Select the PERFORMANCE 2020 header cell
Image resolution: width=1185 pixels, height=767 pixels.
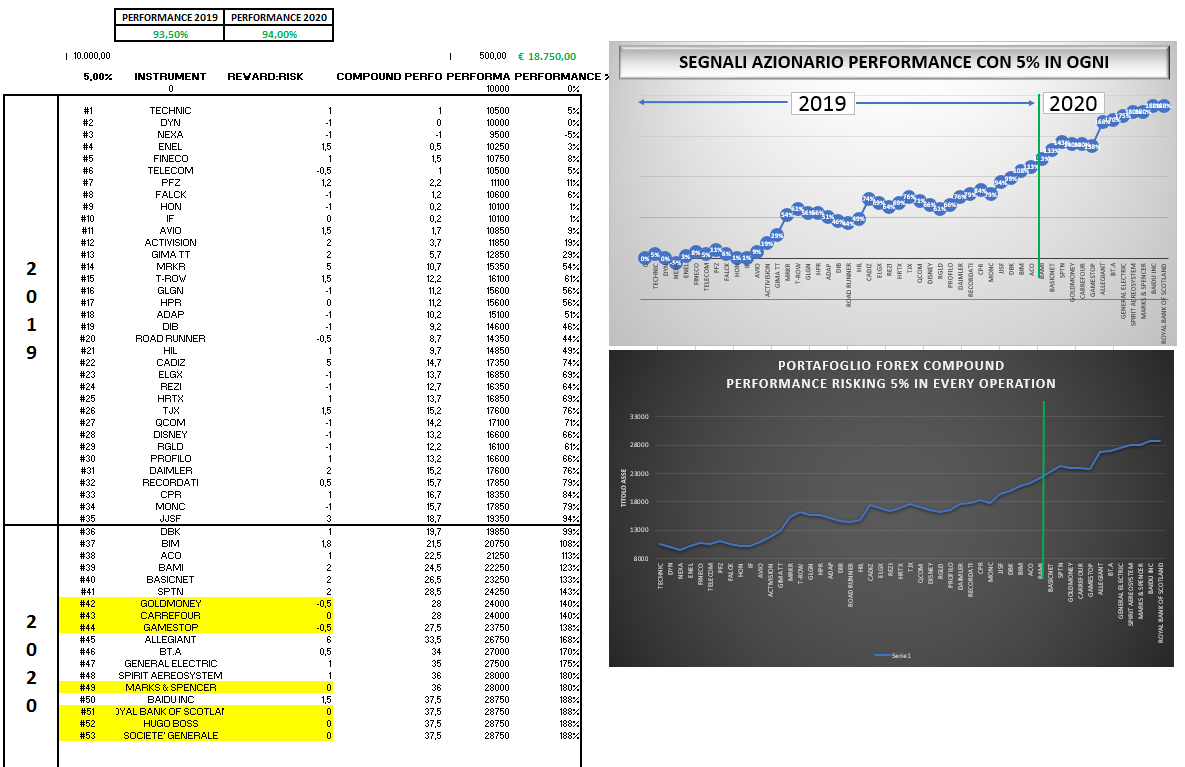point(278,17)
